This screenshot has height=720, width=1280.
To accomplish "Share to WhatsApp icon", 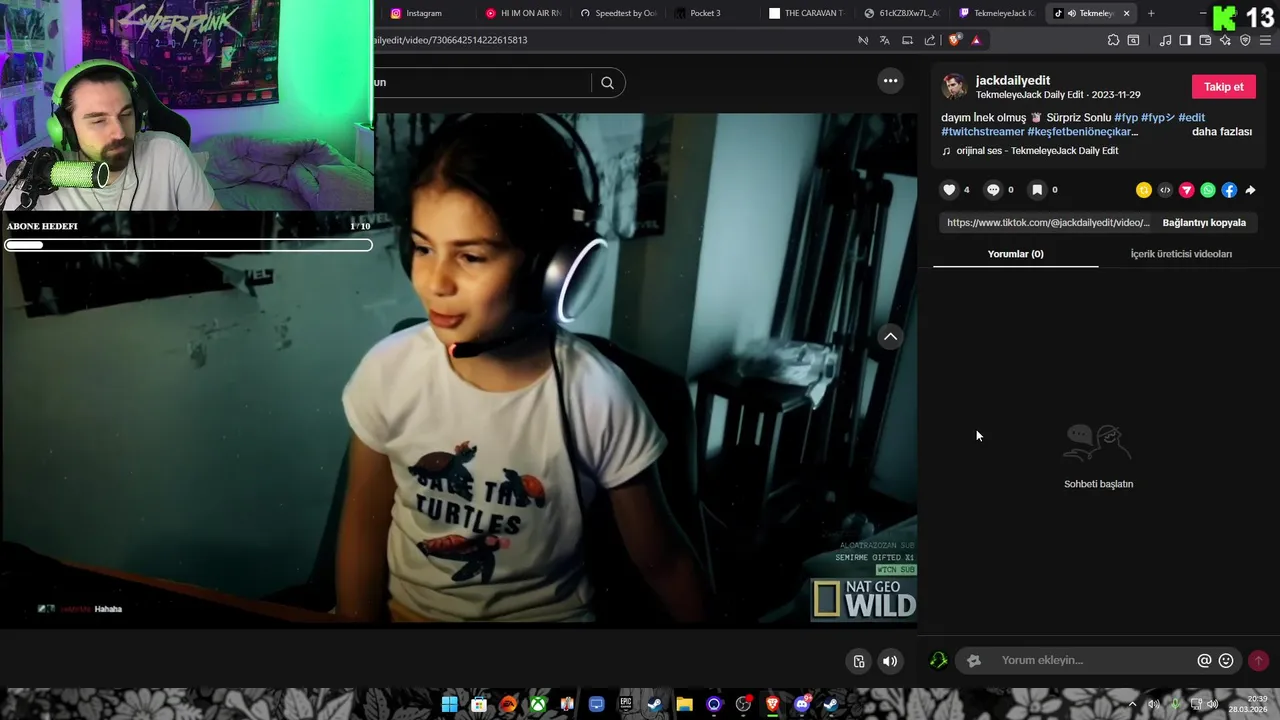I will [1208, 190].
